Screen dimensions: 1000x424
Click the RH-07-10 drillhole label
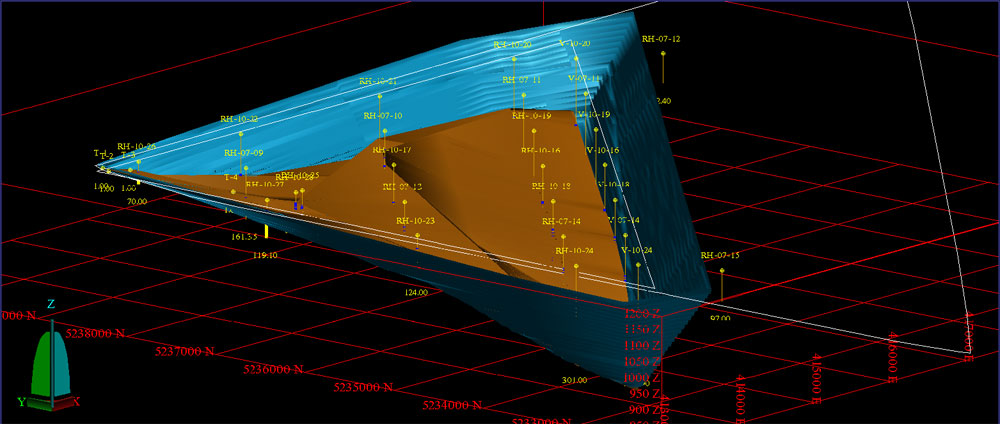[x=383, y=116]
